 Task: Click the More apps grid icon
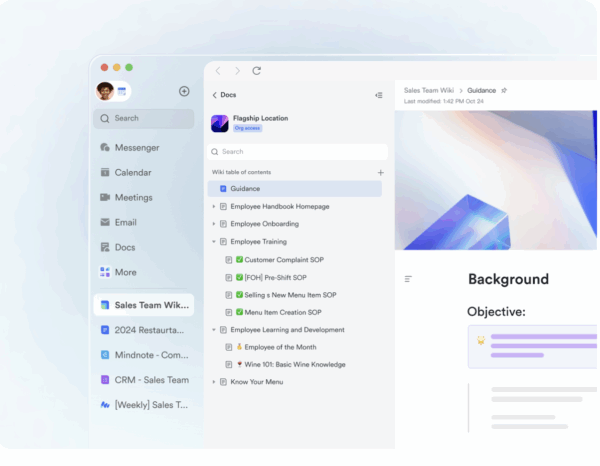point(105,272)
